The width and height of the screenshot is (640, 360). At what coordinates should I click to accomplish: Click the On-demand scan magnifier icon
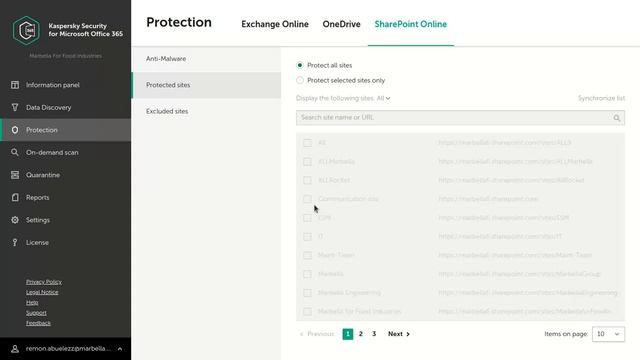click(15, 152)
